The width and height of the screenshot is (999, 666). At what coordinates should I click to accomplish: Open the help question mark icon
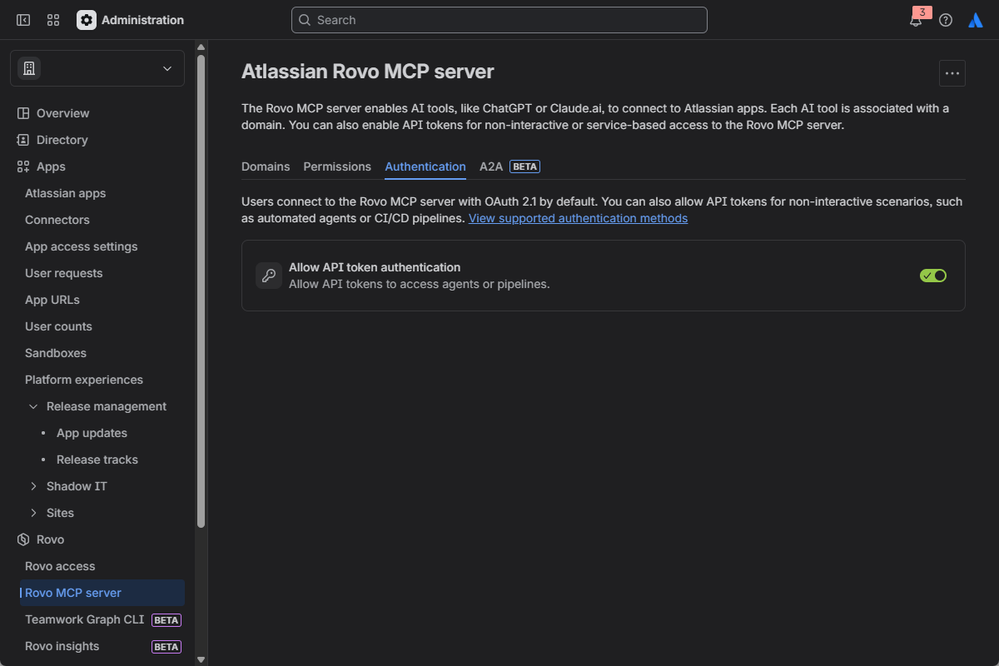[945, 20]
